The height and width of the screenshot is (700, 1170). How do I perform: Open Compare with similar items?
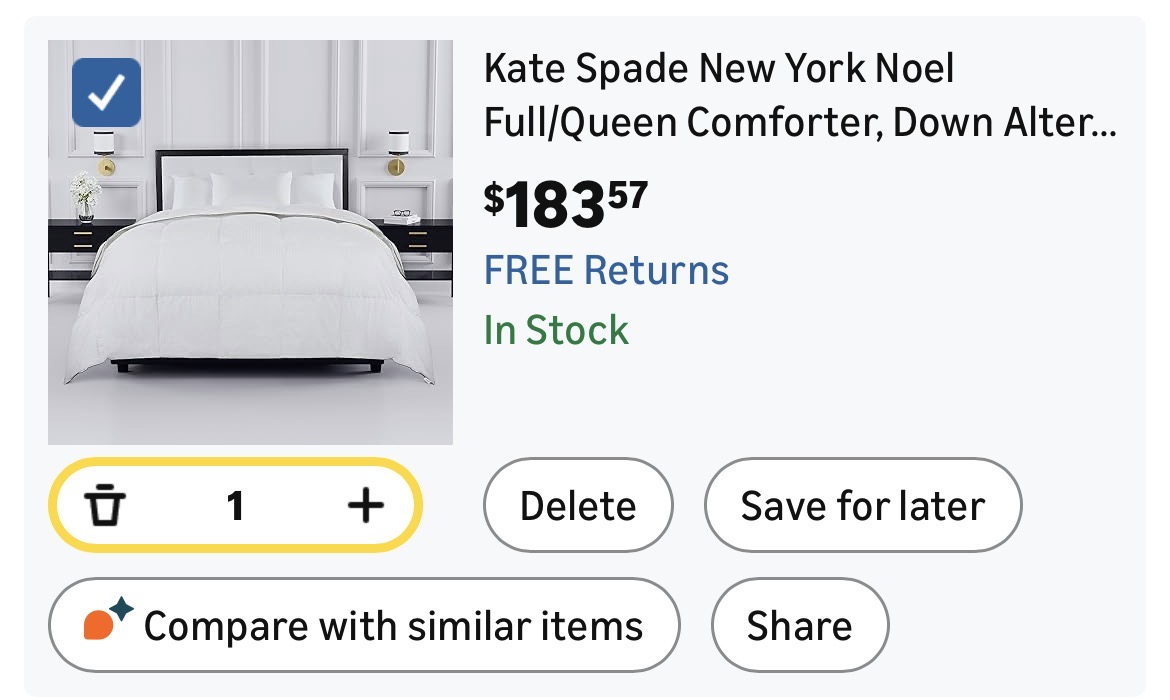[364, 626]
